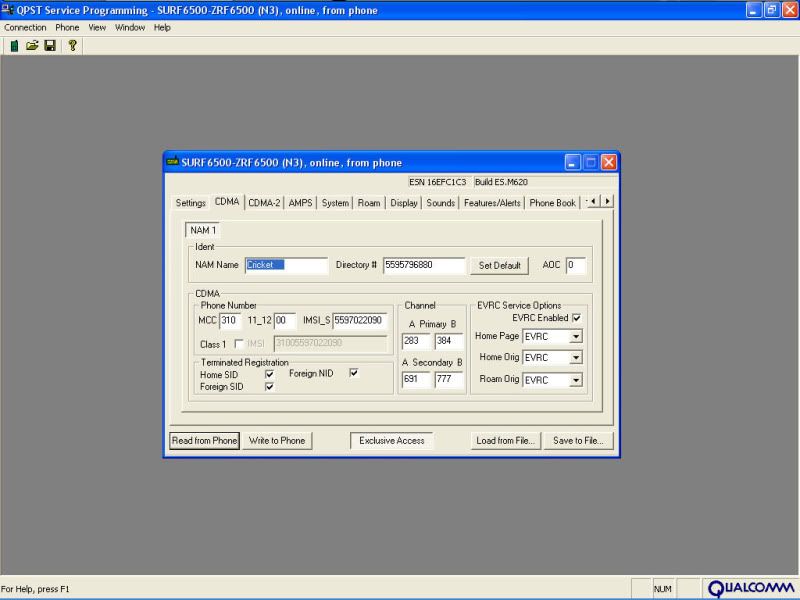The height and width of the screenshot is (600, 800).
Task: Click the Directory # input field
Action: 424,265
